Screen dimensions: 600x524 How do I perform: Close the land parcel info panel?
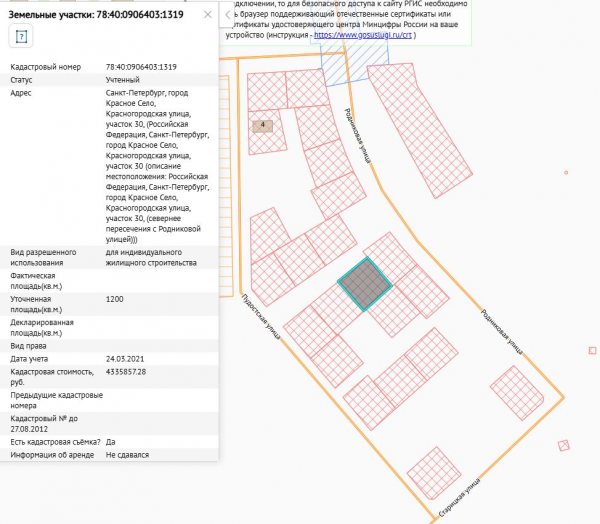coord(207,15)
